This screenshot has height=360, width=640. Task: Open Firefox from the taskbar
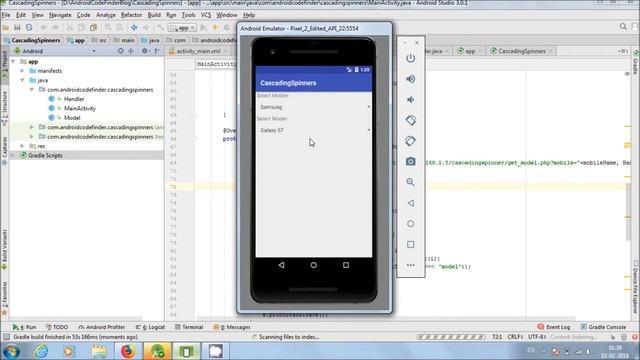(x=128, y=351)
